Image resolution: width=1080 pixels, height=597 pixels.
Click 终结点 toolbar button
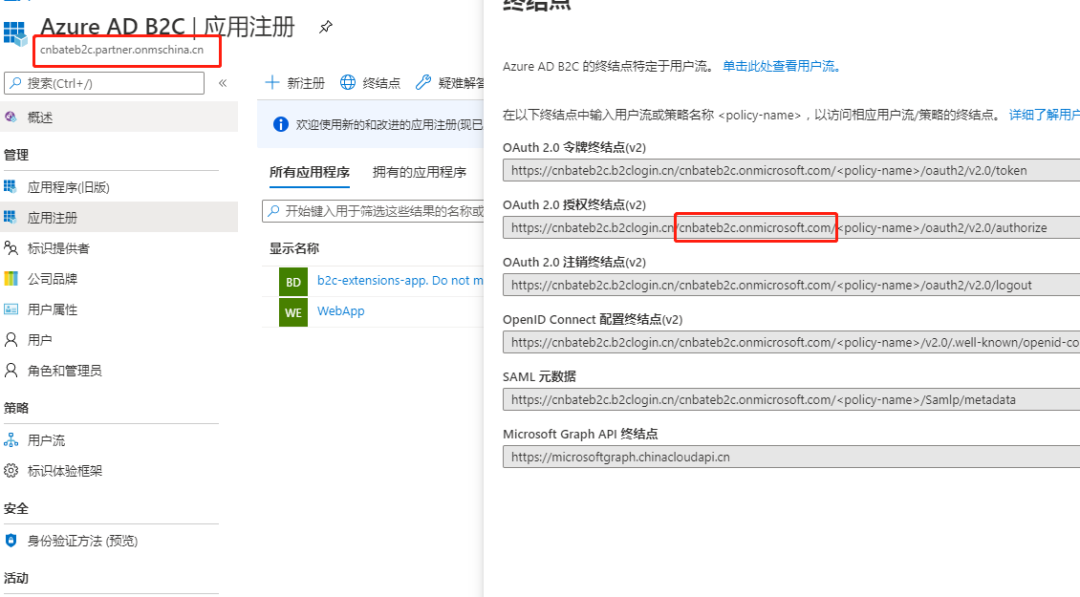(370, 83)
